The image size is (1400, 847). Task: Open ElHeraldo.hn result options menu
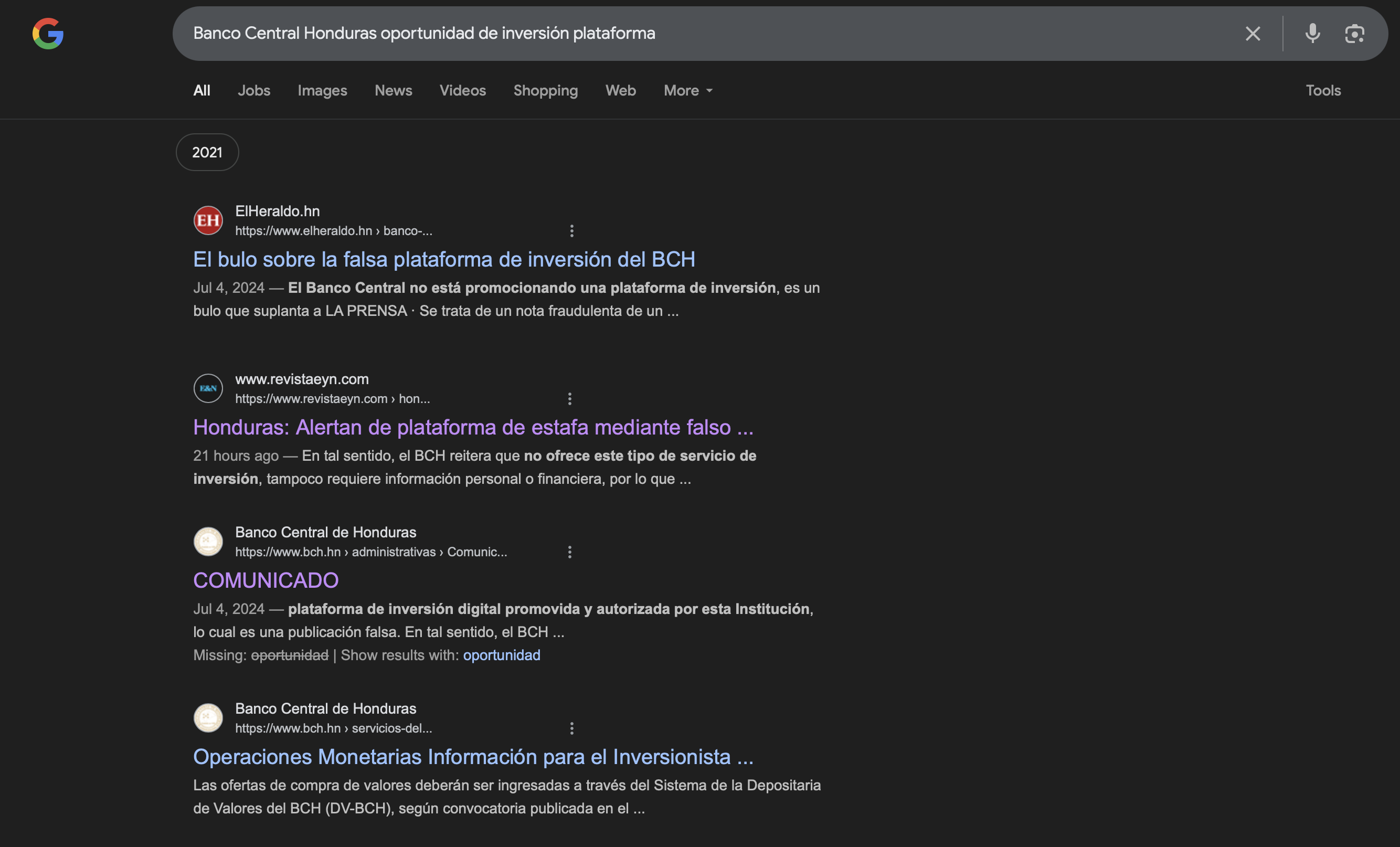coord(571,230)
